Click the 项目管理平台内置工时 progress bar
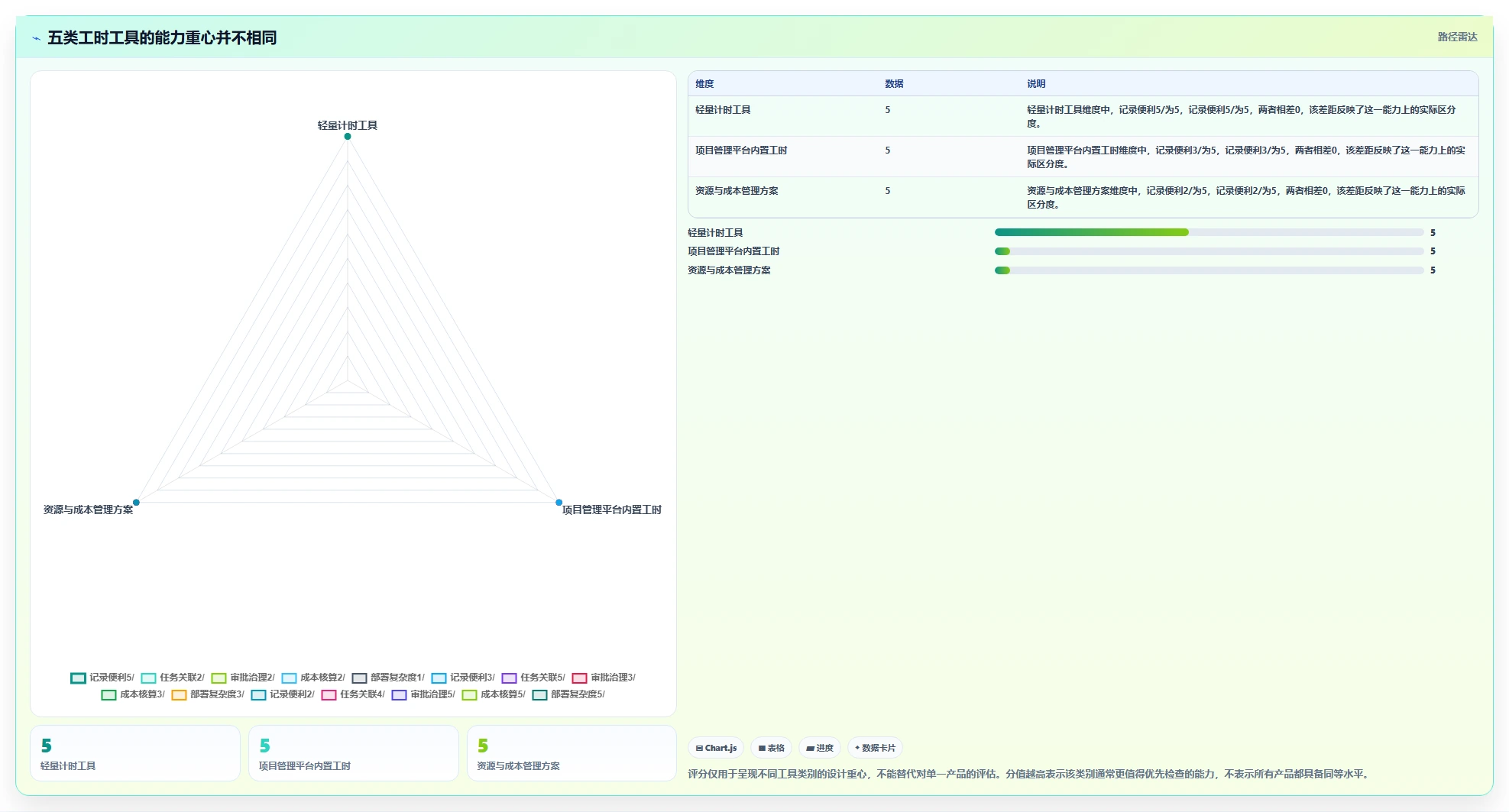This screenshot has height=812, width=1509. pyautogui.click(x=1209, y=251)
